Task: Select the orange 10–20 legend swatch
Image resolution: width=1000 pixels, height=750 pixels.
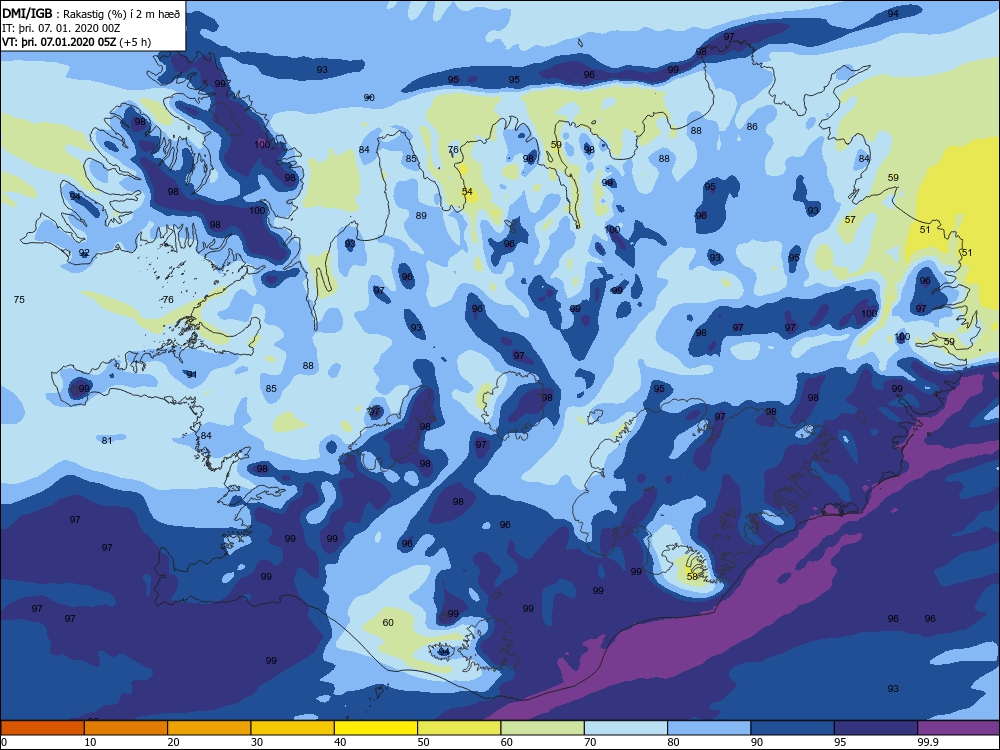Action: point(126,728)
